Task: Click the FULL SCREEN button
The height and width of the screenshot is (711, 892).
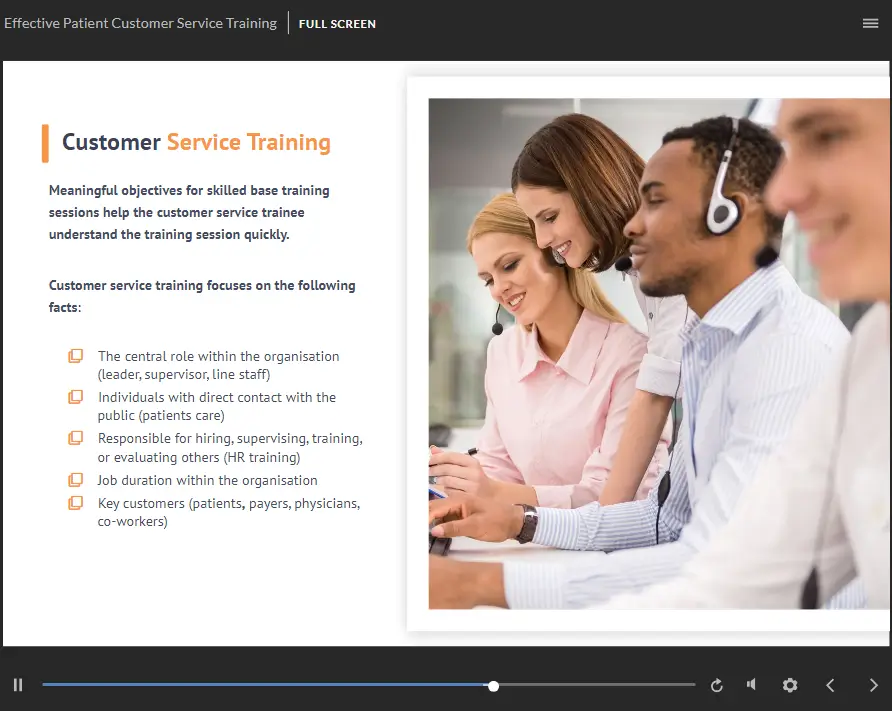Action: 337,24
